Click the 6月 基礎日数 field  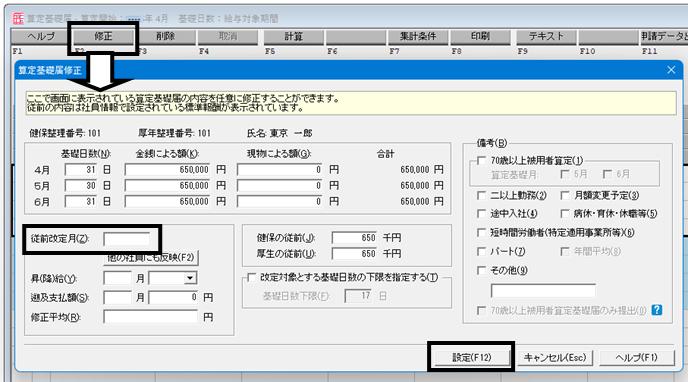point(80,202)
